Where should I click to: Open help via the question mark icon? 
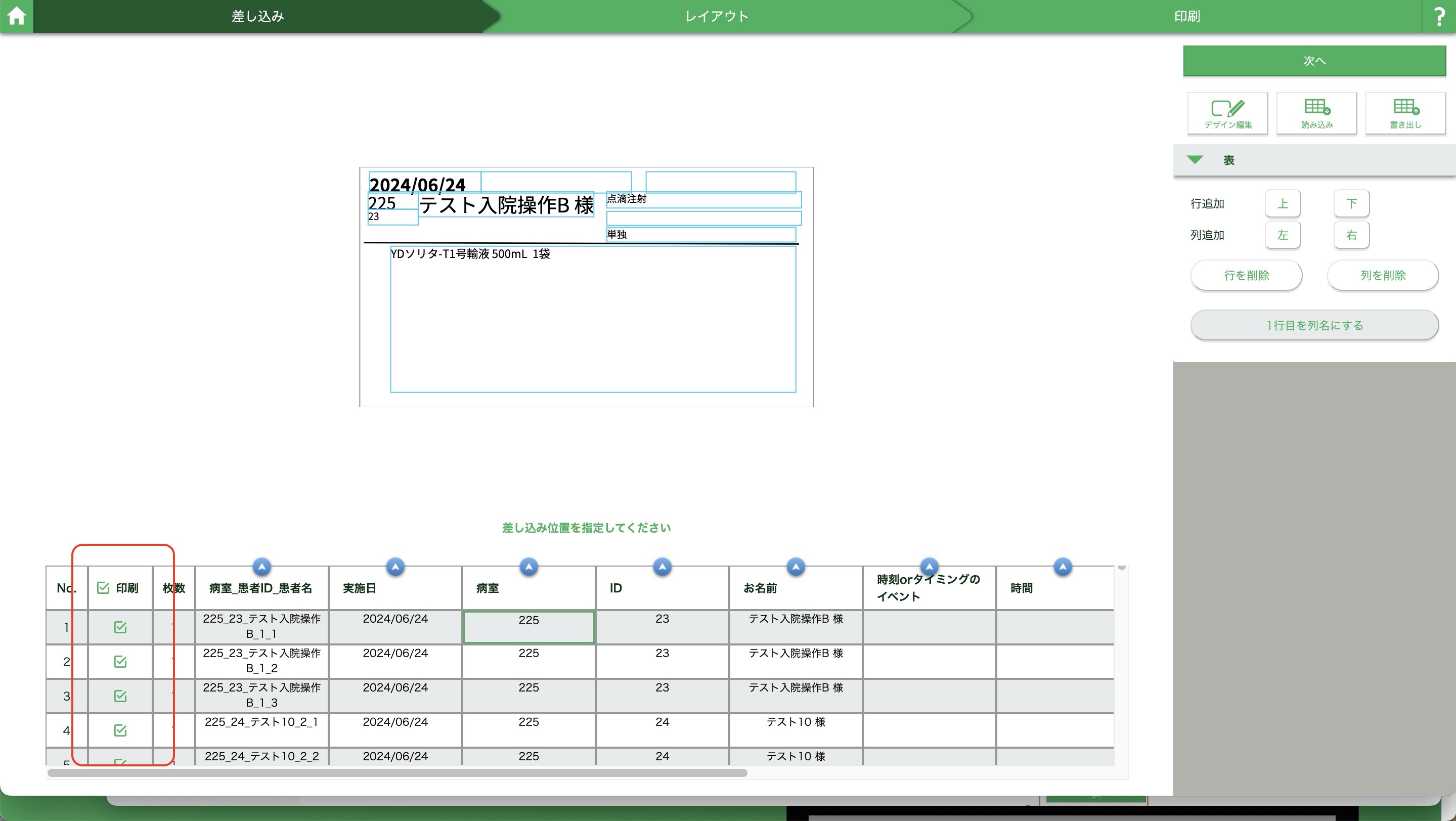[1439, 17]
